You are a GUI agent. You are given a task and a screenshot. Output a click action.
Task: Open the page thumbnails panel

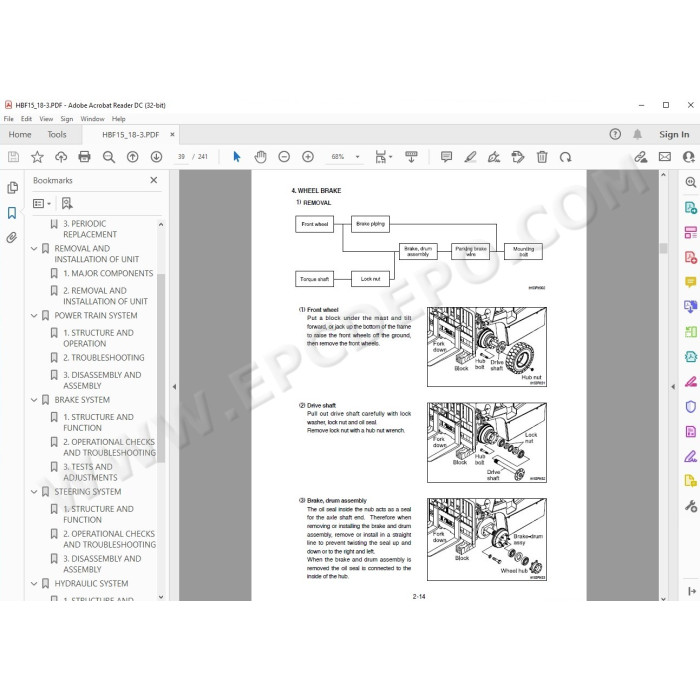point(12,188)
